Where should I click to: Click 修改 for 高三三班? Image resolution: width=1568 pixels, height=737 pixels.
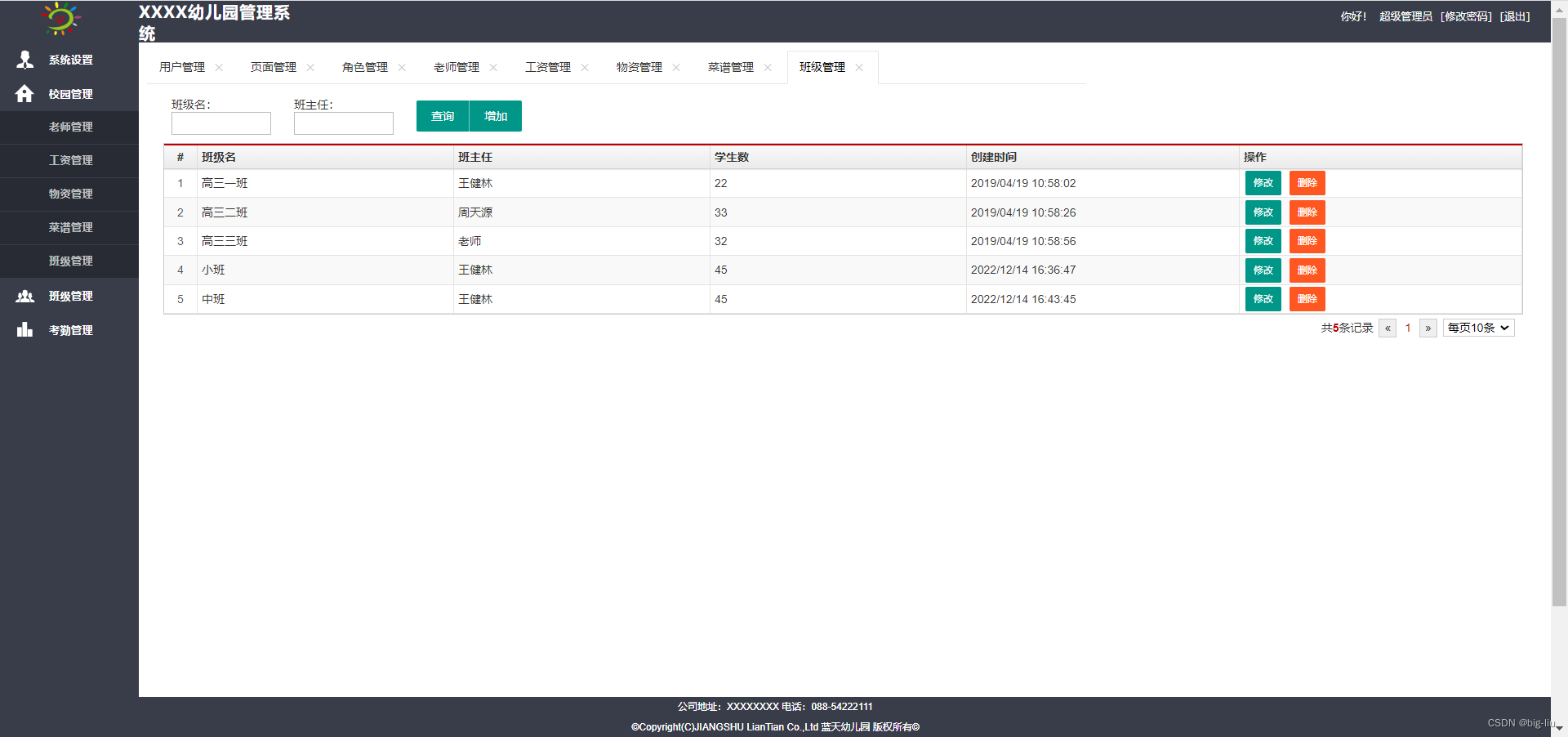pos(1263,241)
